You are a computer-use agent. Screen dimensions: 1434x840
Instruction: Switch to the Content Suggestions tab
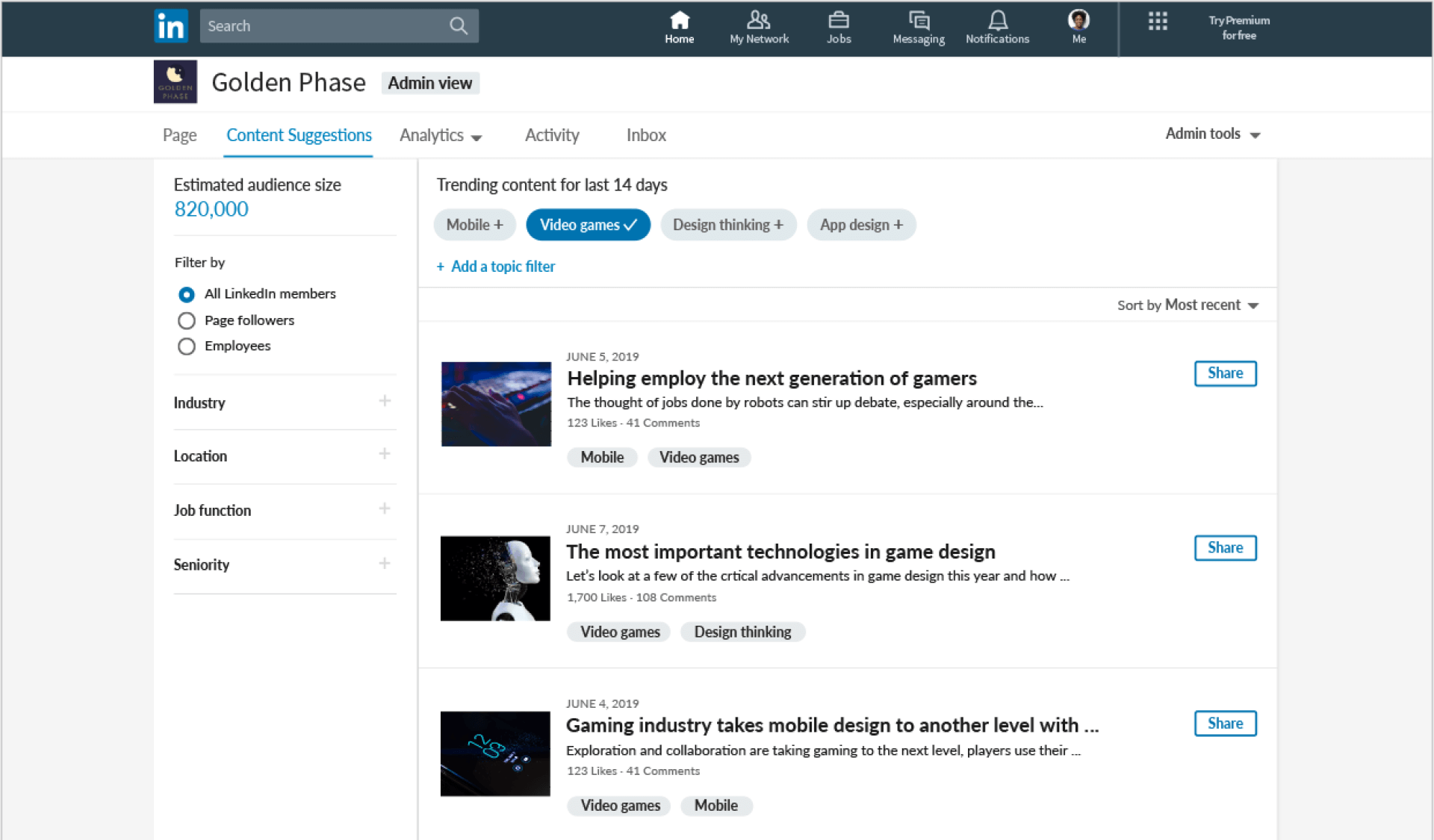(x=299, y=135)
